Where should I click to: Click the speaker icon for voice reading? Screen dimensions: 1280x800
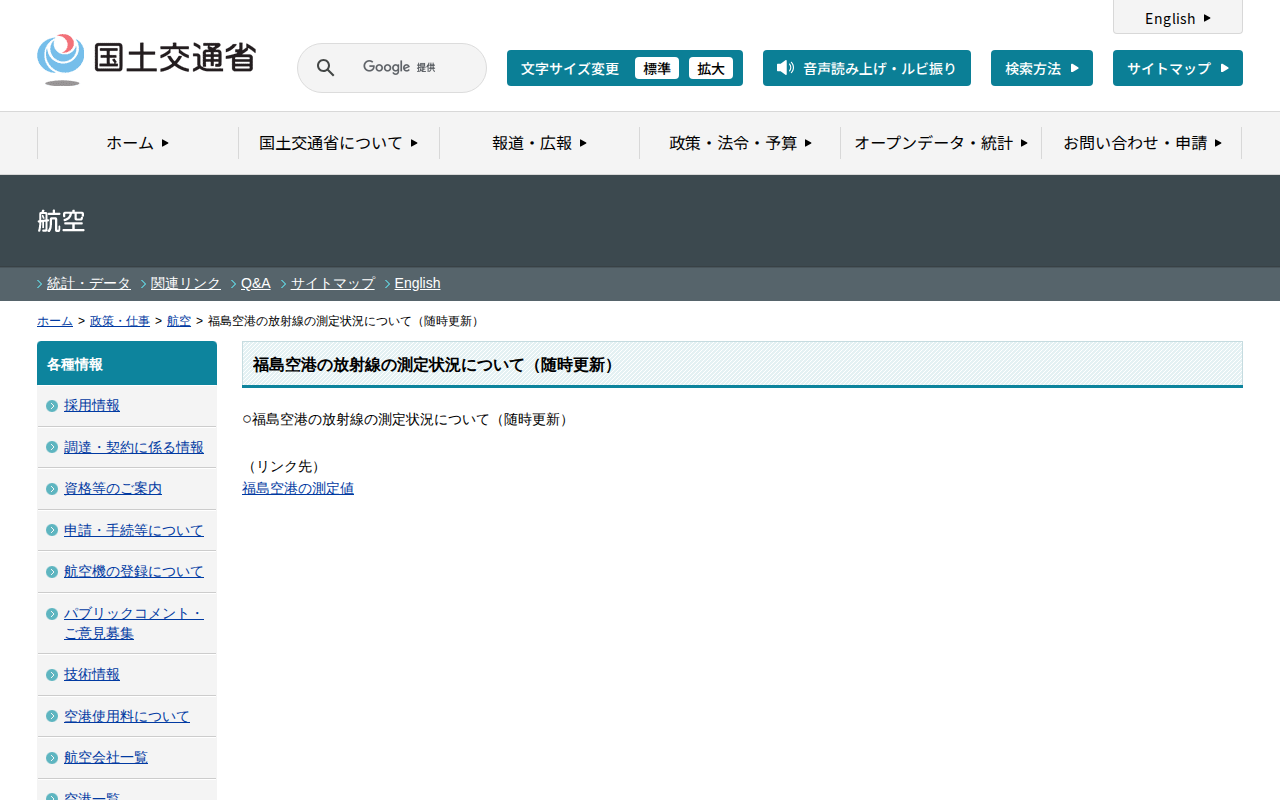[785, 68]
